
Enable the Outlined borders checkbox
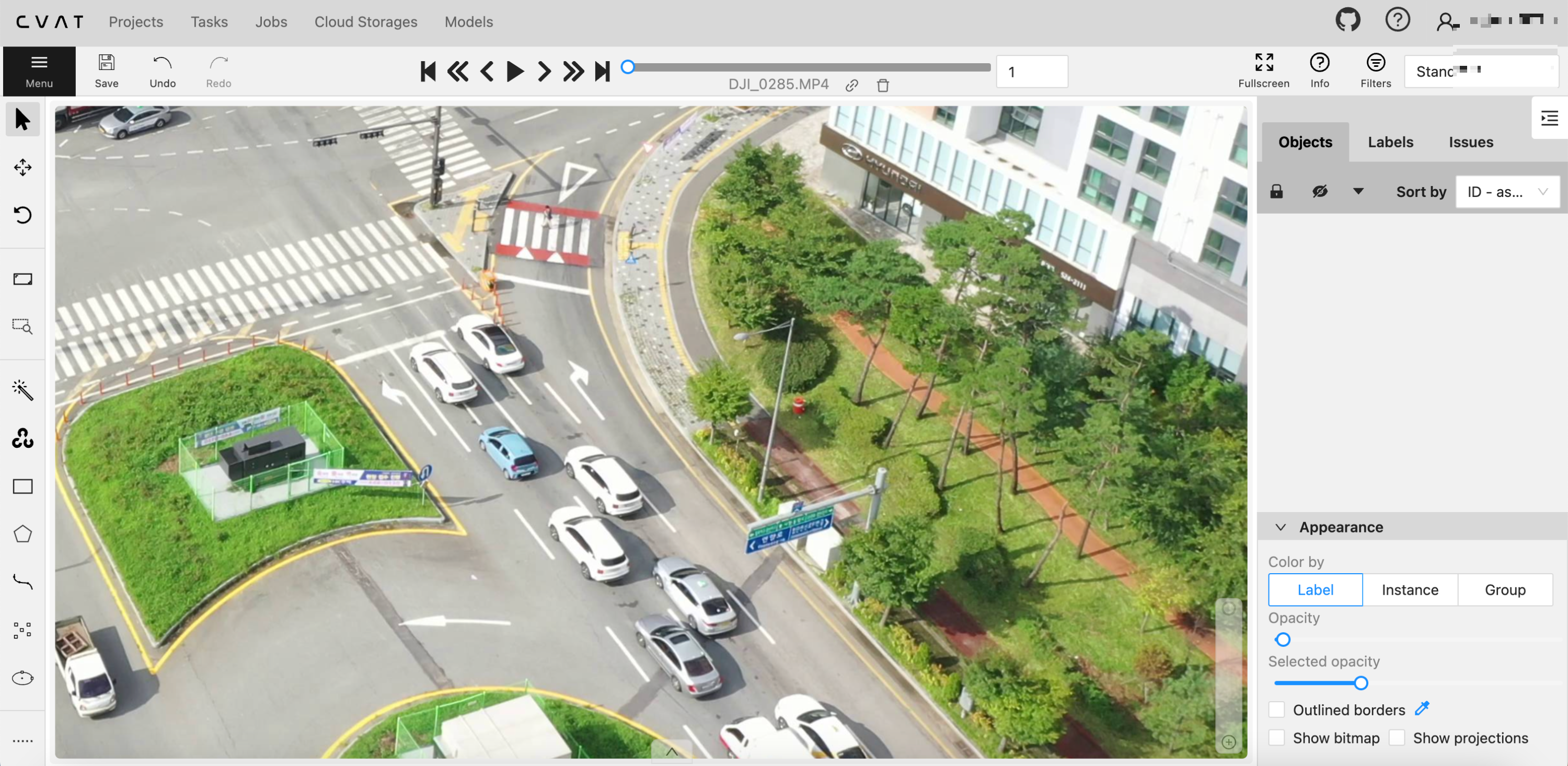1276,710
